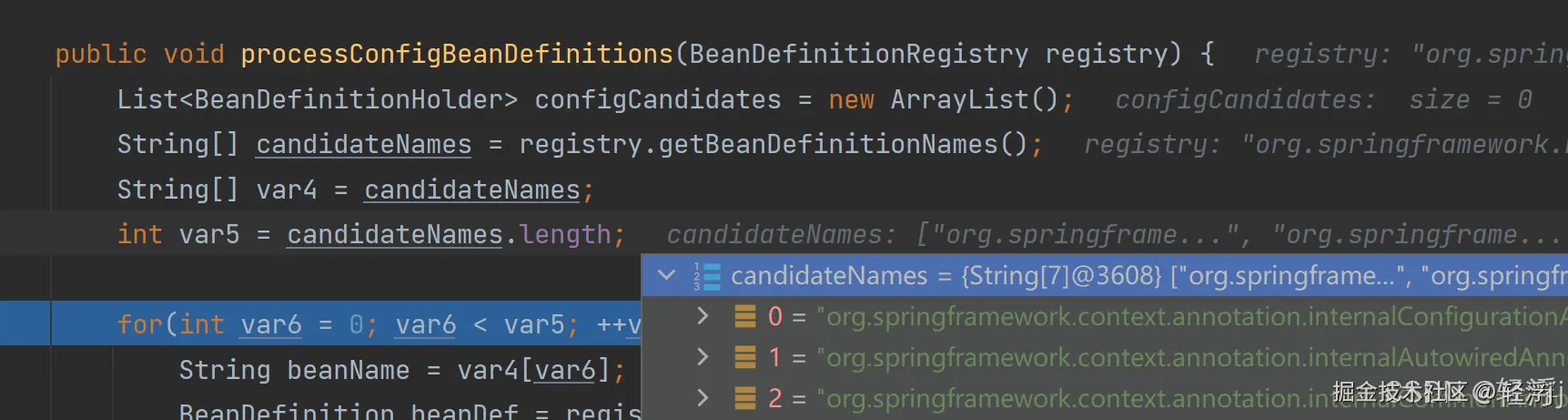The height and width of the screenshot is (420, 1568).
Task: Click getBeanDefinitionNames method call
Action: click(828, 145)
